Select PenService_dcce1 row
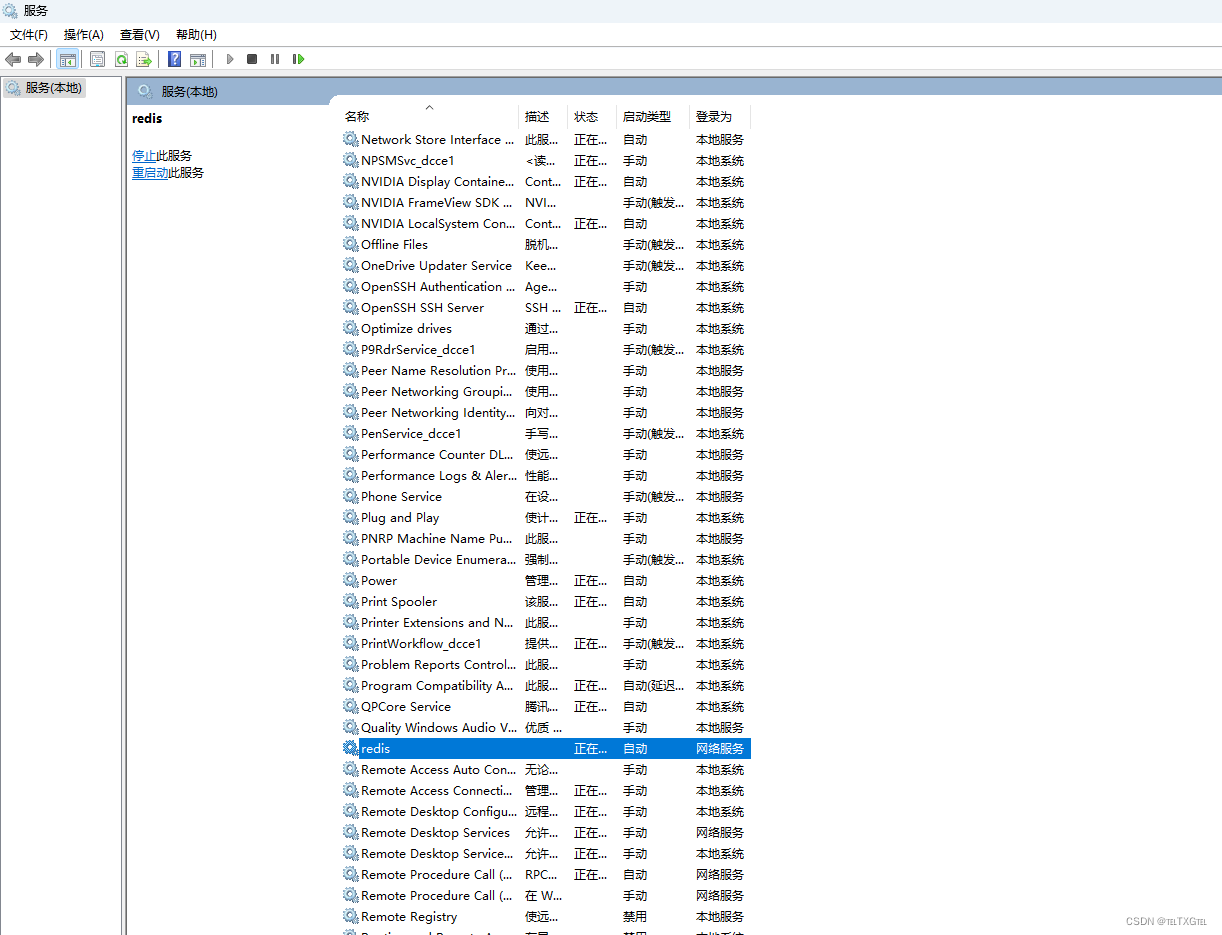 coord(546,433)
